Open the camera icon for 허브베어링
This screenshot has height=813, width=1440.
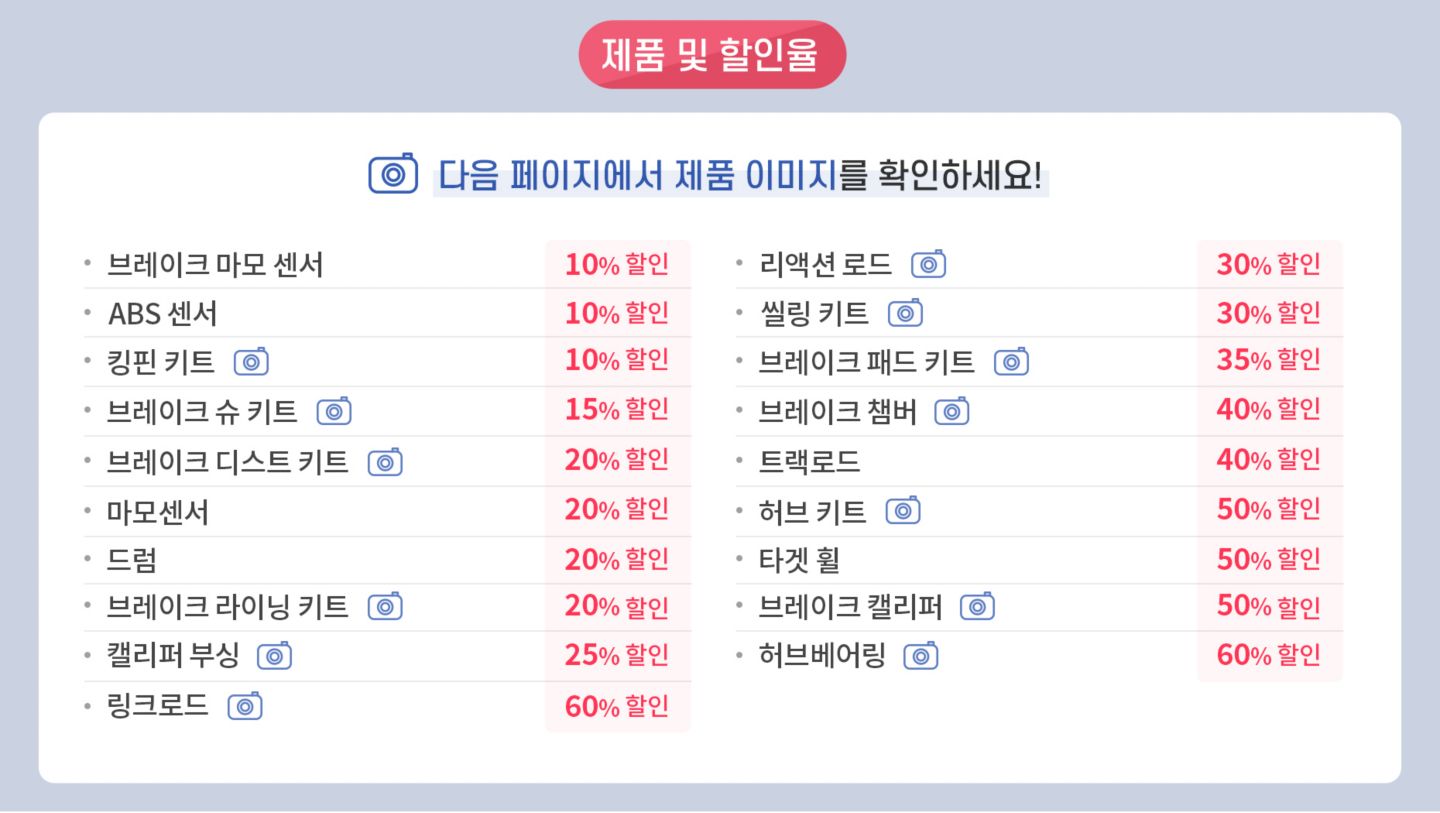(921, 656)
